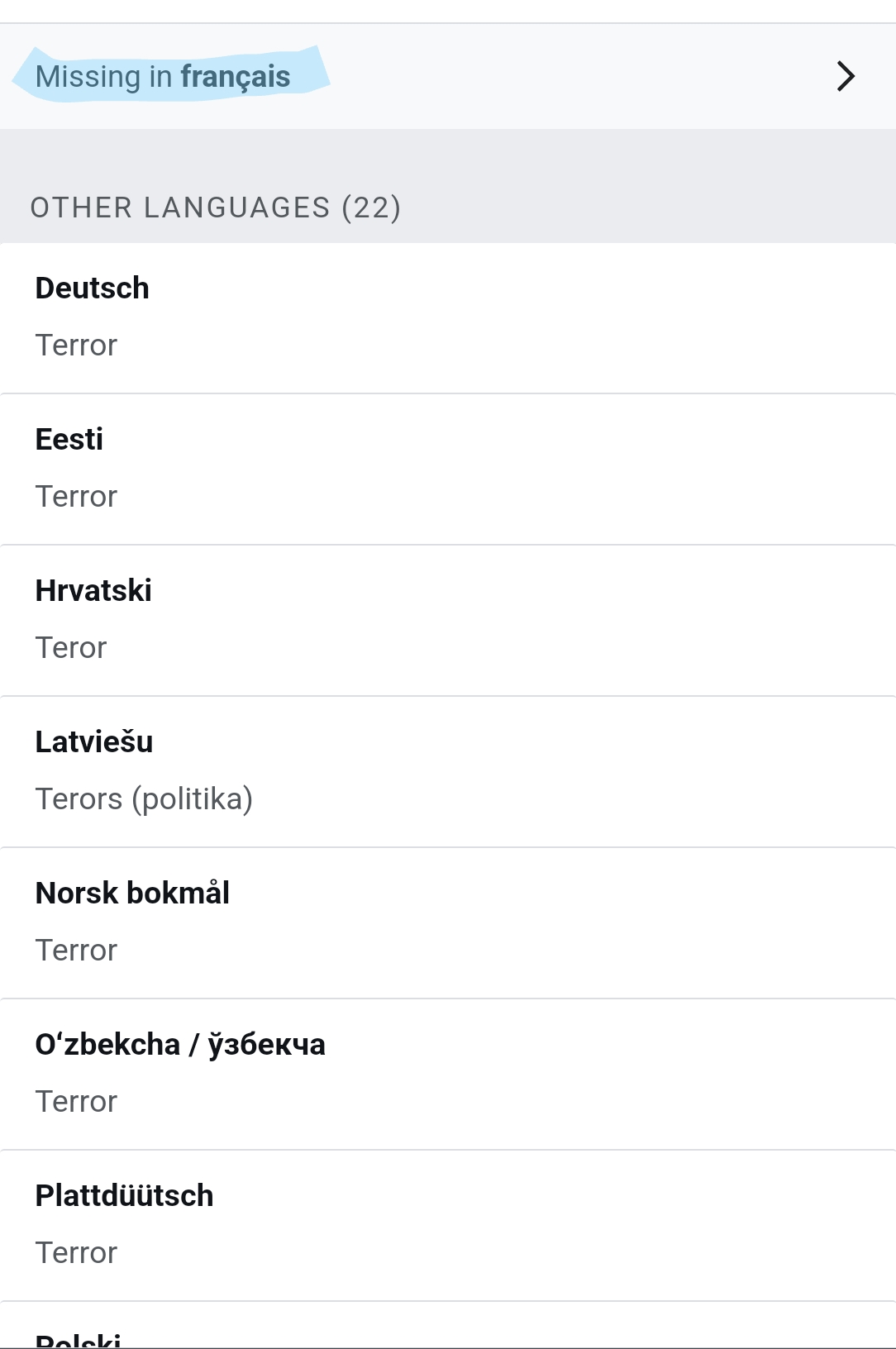Open the Terror article under O'zbekcha
Screen dimensions: 896x1349
76,1102
